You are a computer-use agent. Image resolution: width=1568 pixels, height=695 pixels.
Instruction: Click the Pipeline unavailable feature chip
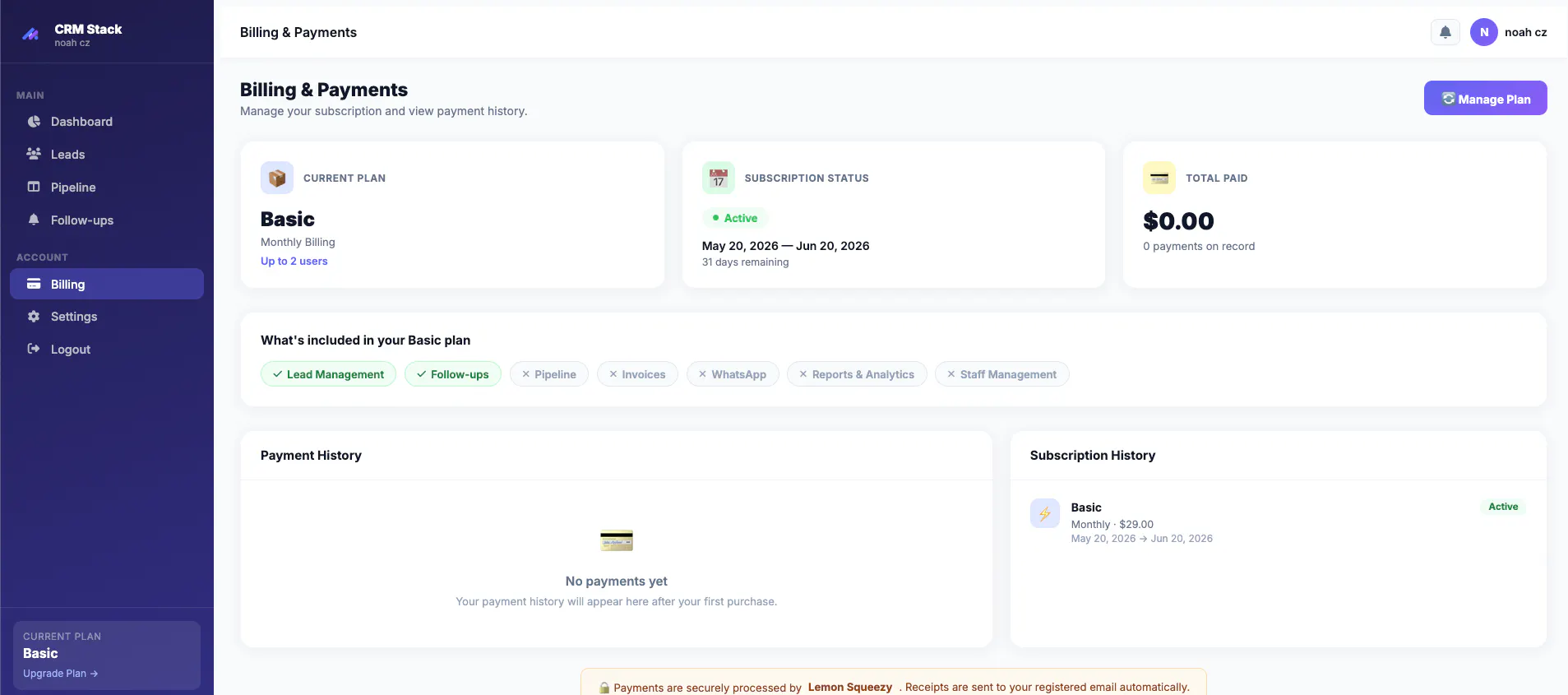tap(549, 374)
